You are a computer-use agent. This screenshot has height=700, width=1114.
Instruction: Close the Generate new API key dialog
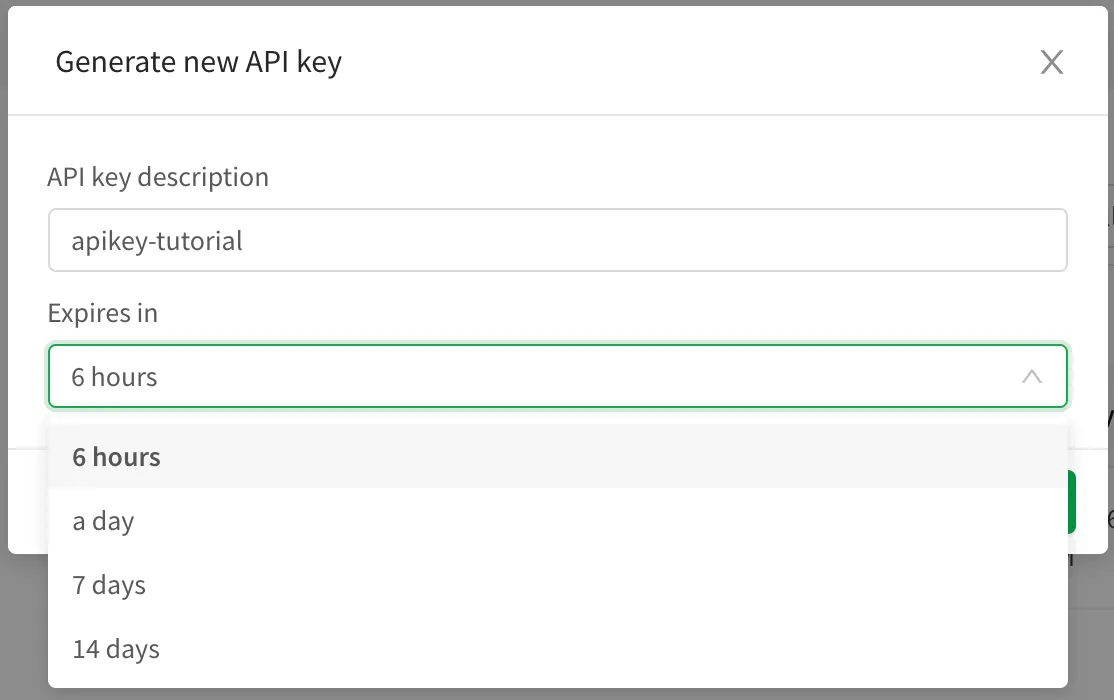point(1052,62)
